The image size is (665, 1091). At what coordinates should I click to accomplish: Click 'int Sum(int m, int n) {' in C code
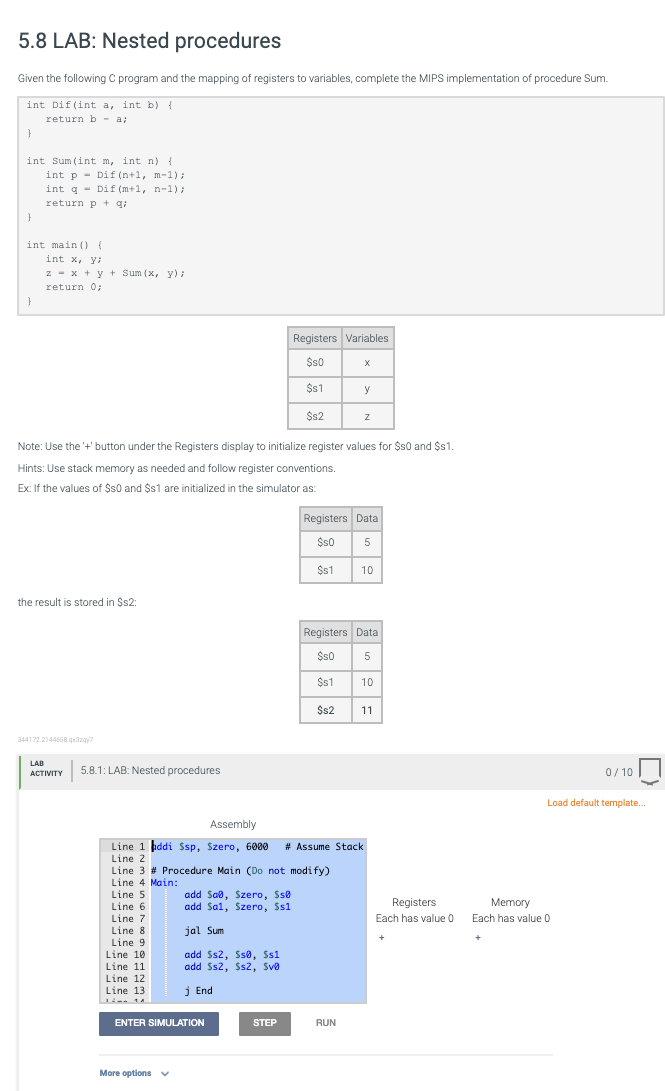99,161
